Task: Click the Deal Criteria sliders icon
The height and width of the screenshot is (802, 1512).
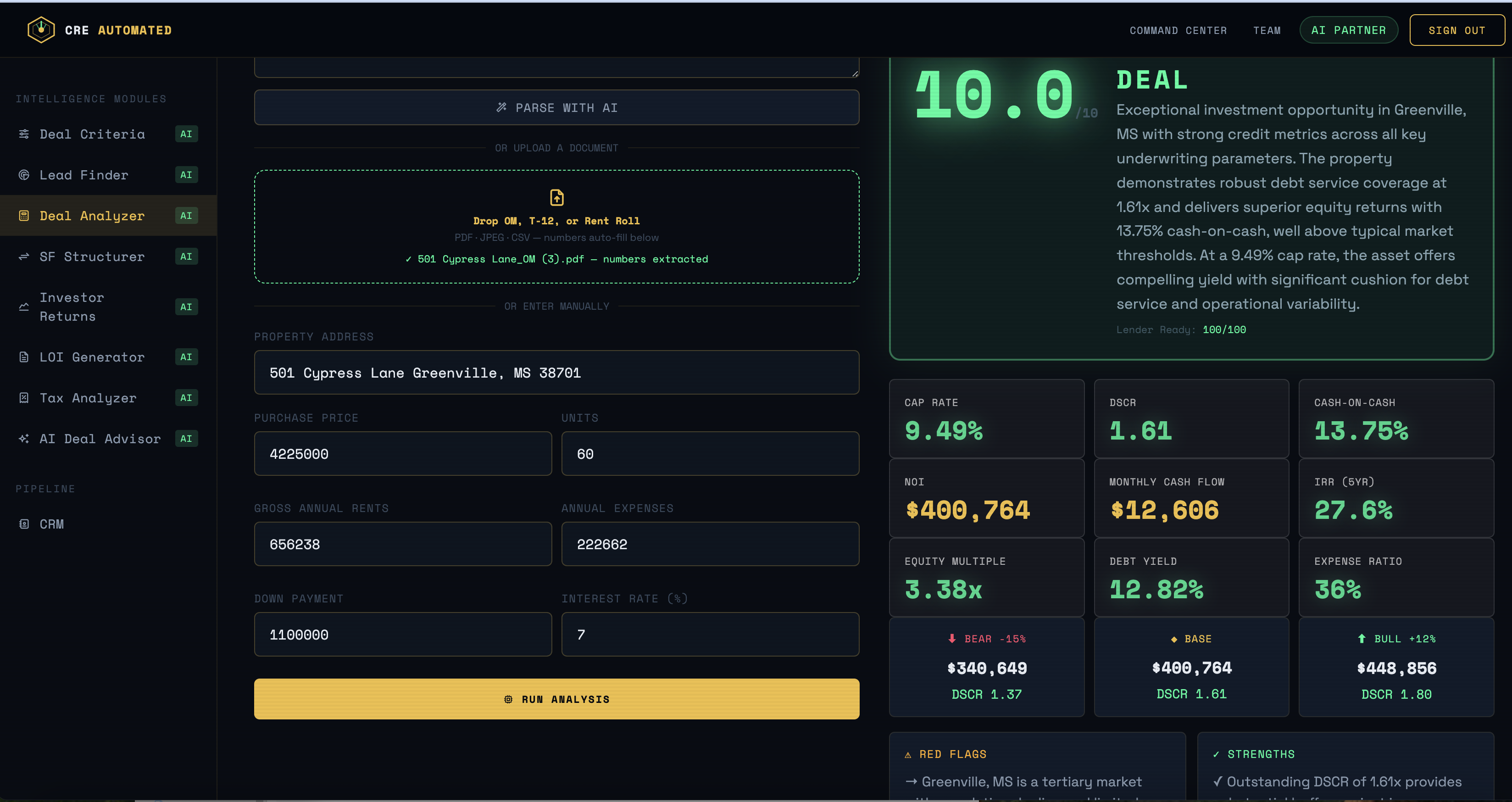Action: (x=24, y=134)
